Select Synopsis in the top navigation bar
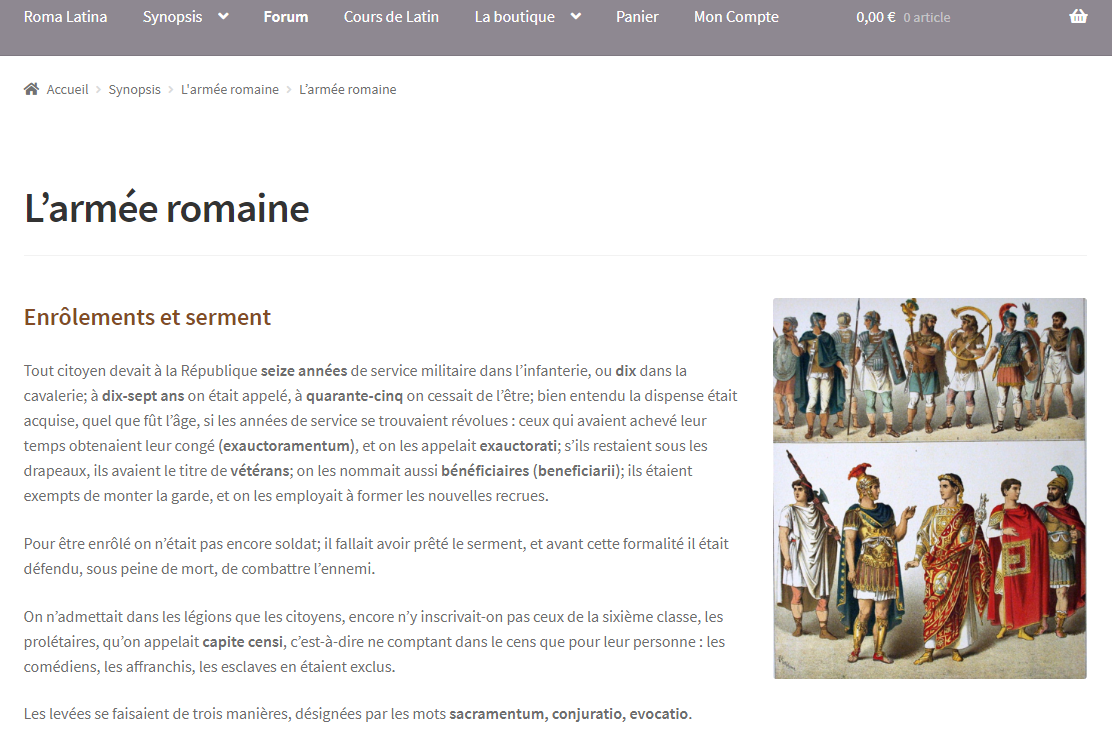This screenshot has height=735, width=1112. tap(171, 17)
